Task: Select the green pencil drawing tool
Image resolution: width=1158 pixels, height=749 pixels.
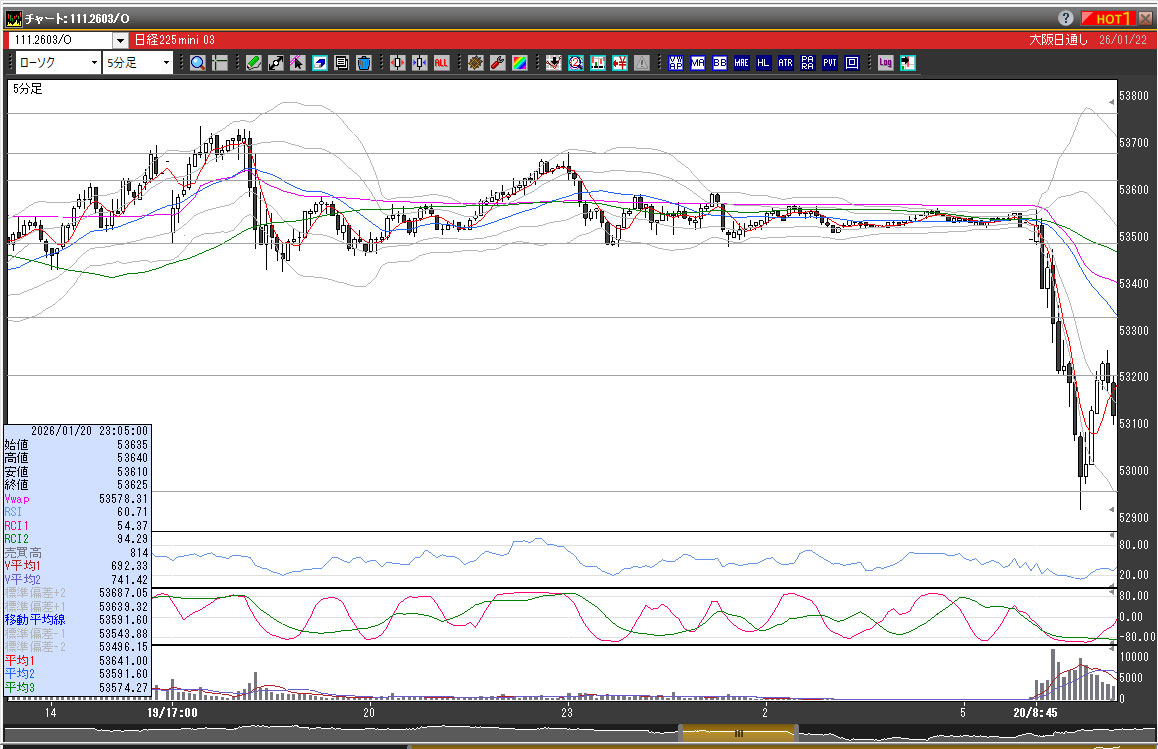Action: (253, 62)
